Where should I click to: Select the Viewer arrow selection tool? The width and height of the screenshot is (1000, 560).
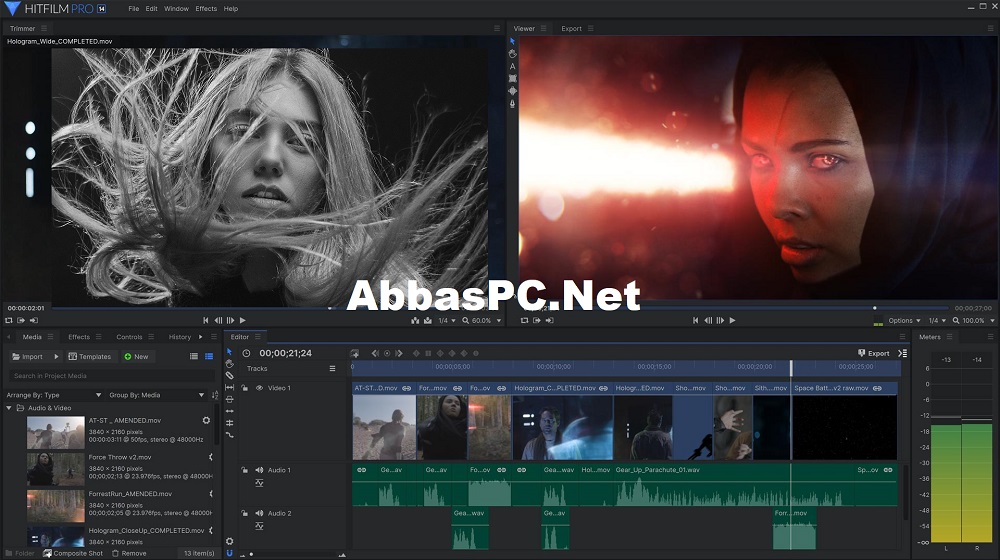click(512, 41)
